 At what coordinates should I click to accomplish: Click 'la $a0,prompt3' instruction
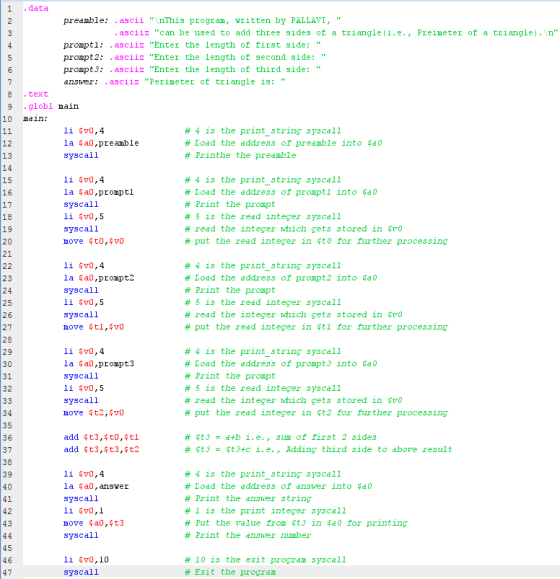(x=99, y=364)
